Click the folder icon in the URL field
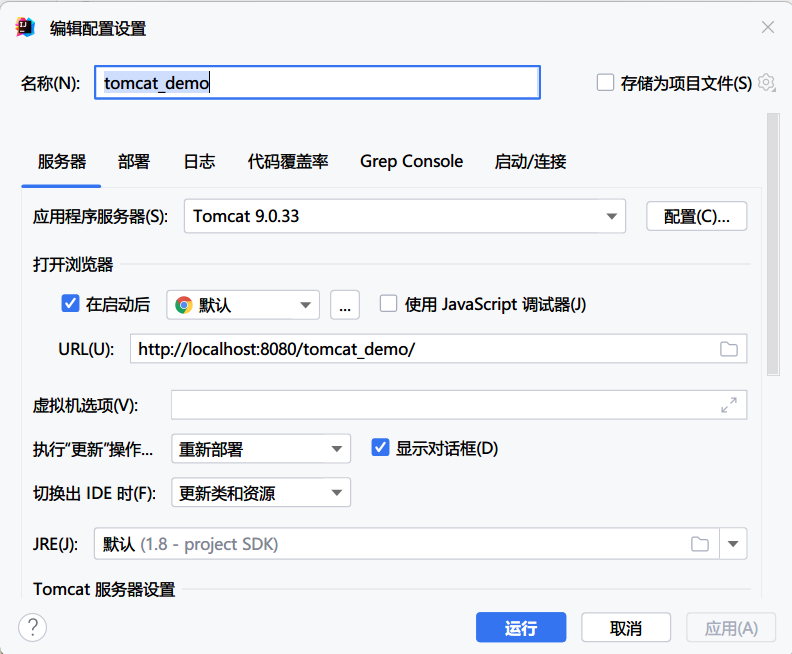The width and height of the screenshot is (792, 654). click(x=728, y=349)
